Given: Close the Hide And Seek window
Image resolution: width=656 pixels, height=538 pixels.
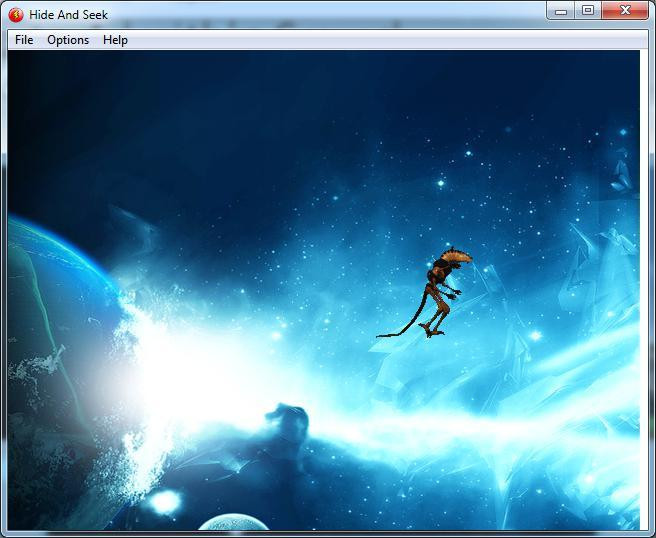Looking at the screenshot, I should [625, 10].
